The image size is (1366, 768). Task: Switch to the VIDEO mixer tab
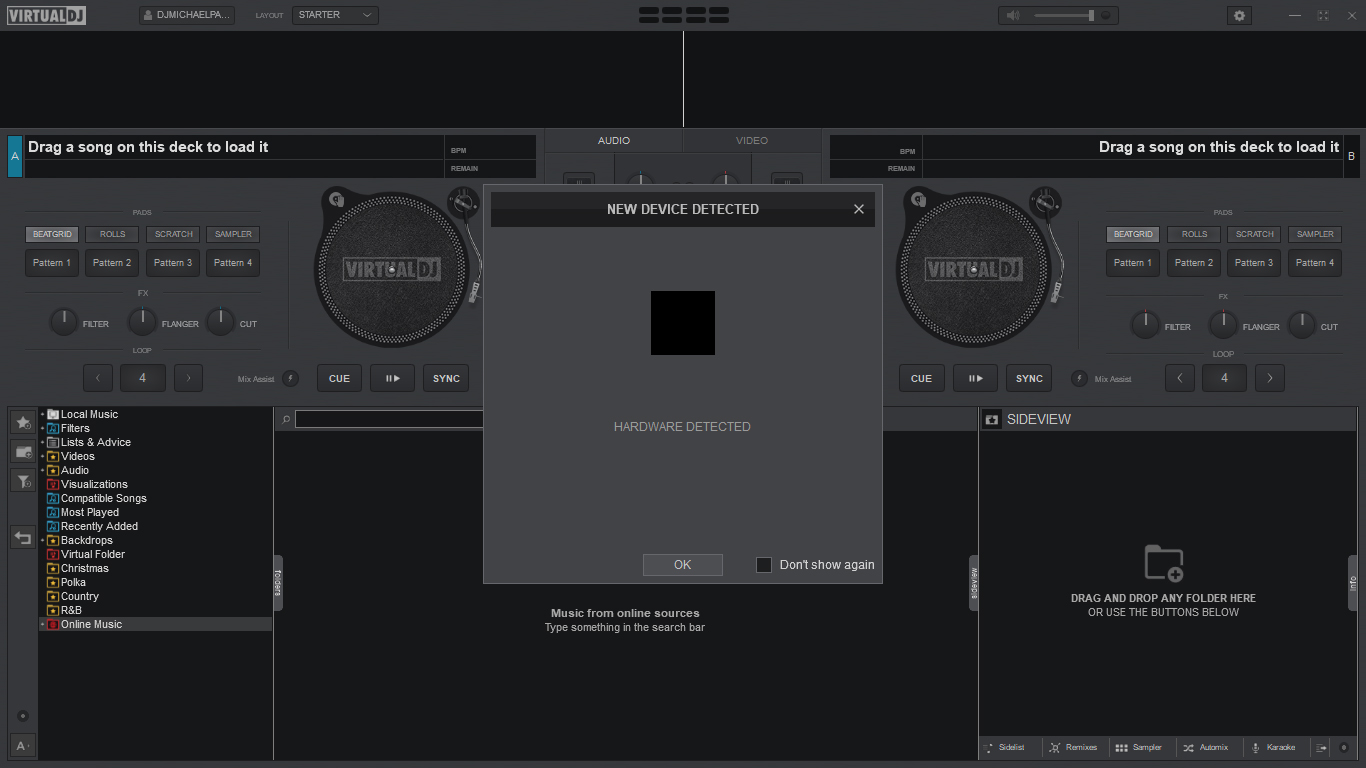752,140
